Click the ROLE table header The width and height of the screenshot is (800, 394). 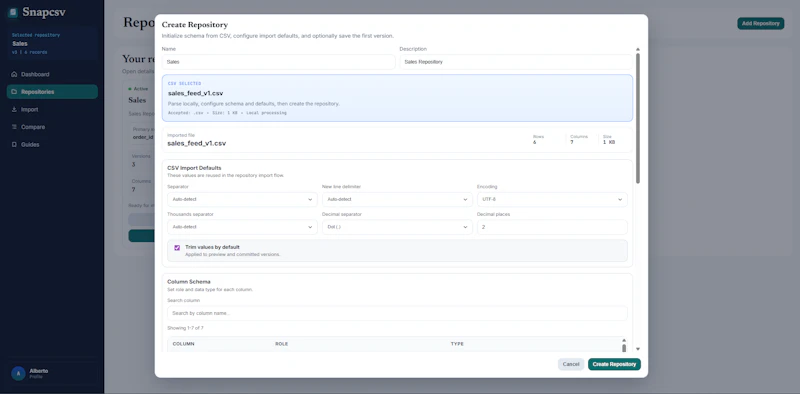[x=282, y=344]
